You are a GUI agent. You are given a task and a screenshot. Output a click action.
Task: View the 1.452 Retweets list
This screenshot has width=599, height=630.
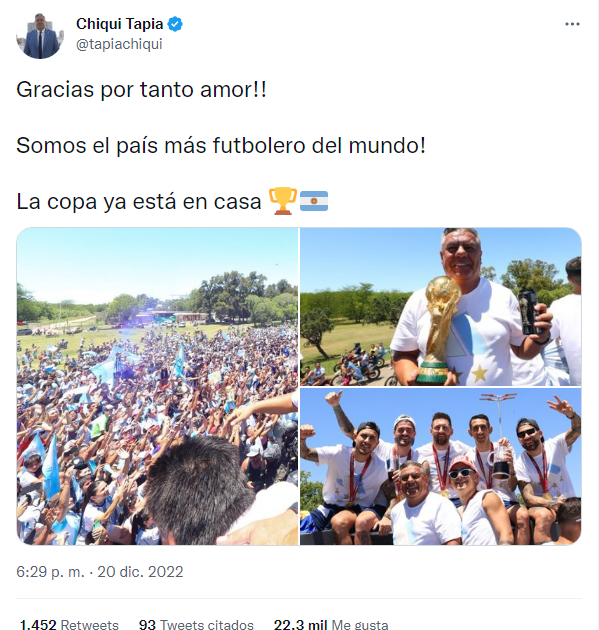(x=69, y=624)
